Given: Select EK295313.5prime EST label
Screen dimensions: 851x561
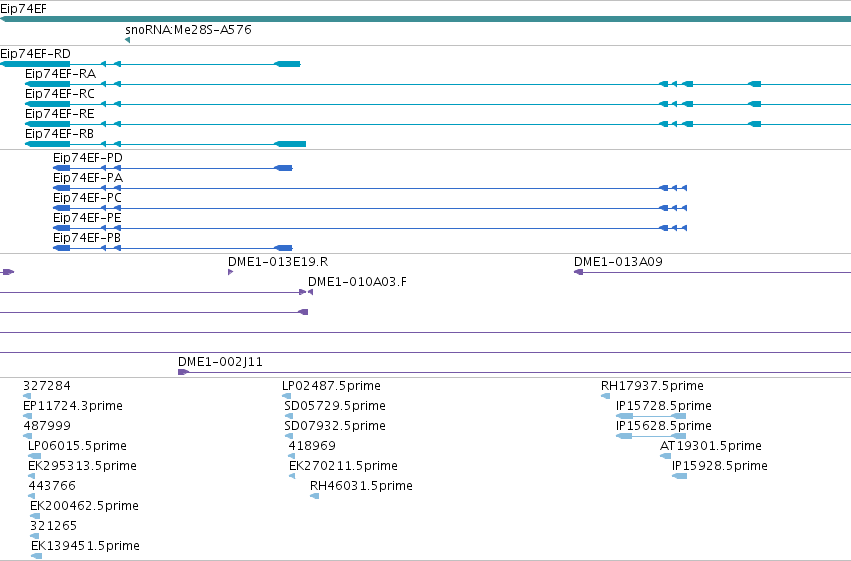Looking at the screenshot, I should (x=82, y=466).
